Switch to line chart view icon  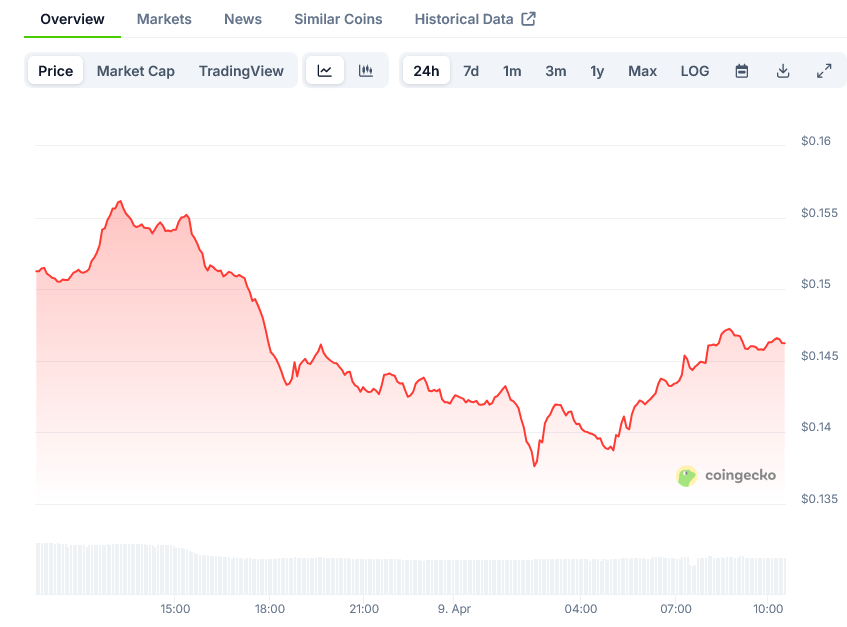point(325,71)
